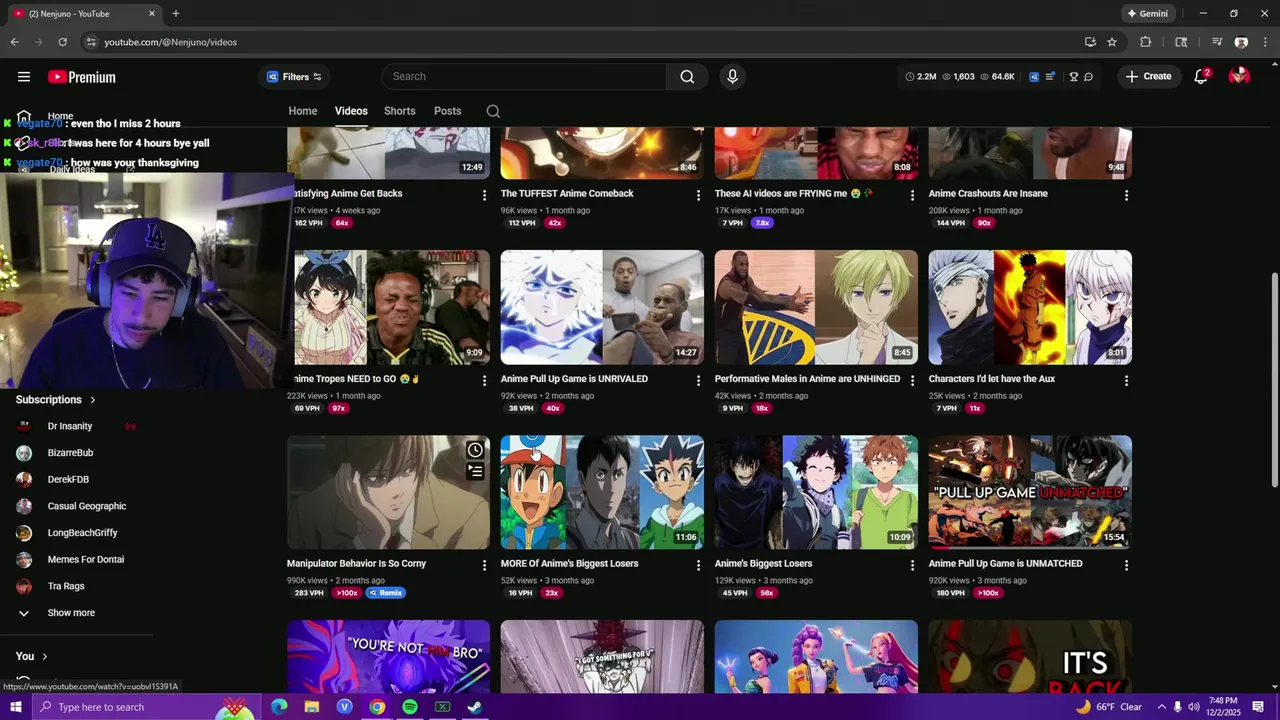Open the account avatar menu in the YouTube header
Screen dimensions: 1280x720
click(1239, 77)
